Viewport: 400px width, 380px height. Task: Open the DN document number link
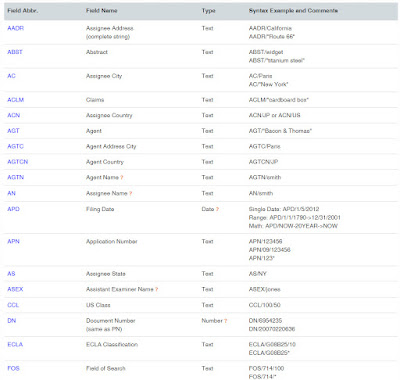pyautogui.click(x=12, y=321)
